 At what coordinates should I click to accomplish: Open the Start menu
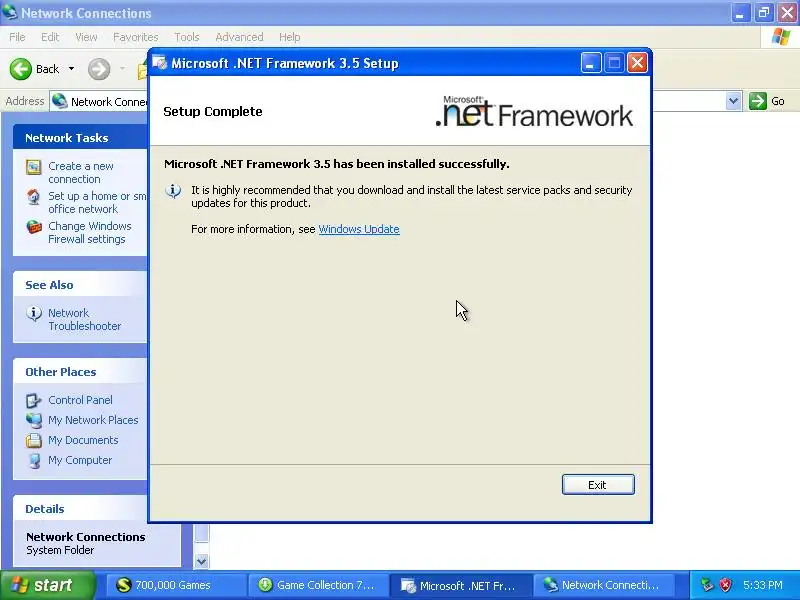48,585
